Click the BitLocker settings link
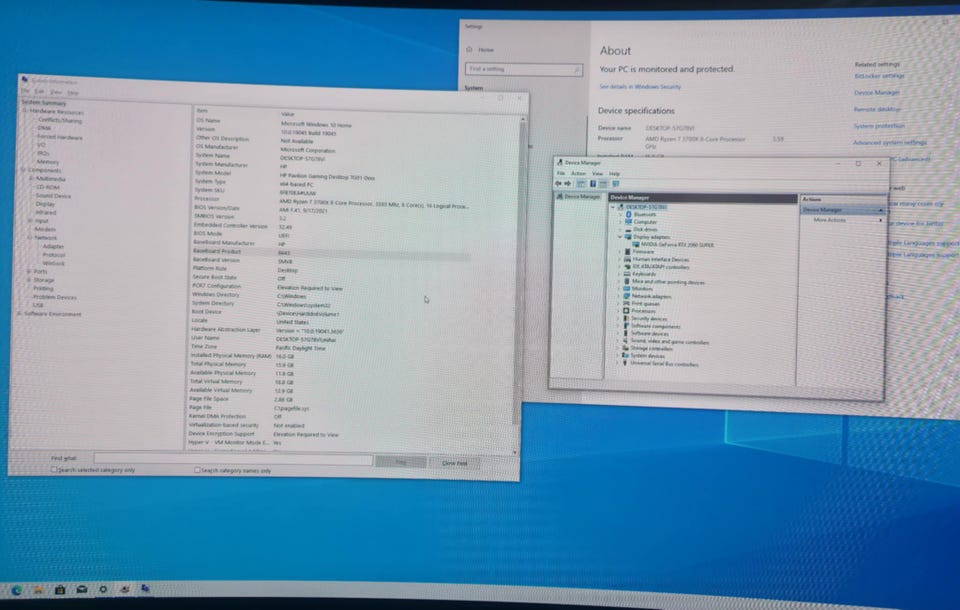The height and width of the screenshot is (610, 960). 879,76
